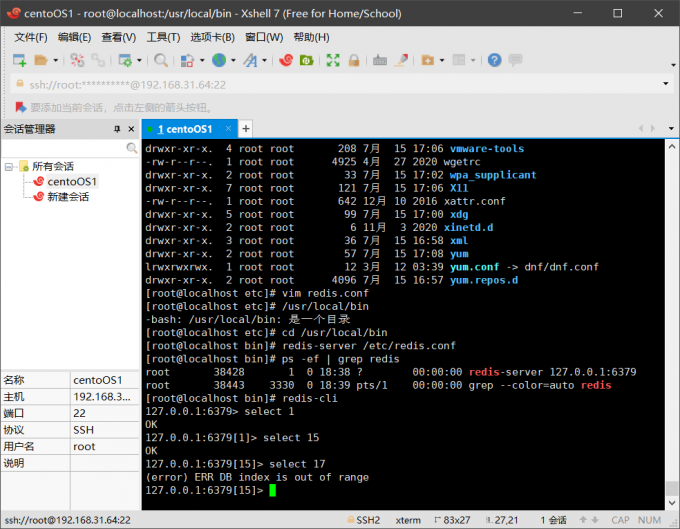Click the previous tab arrow

641,128
